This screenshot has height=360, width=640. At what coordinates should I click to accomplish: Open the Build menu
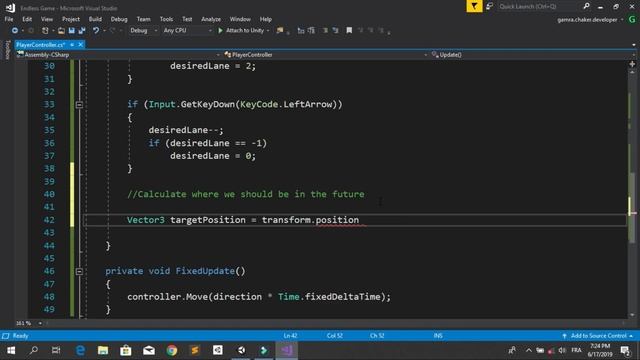95,19
